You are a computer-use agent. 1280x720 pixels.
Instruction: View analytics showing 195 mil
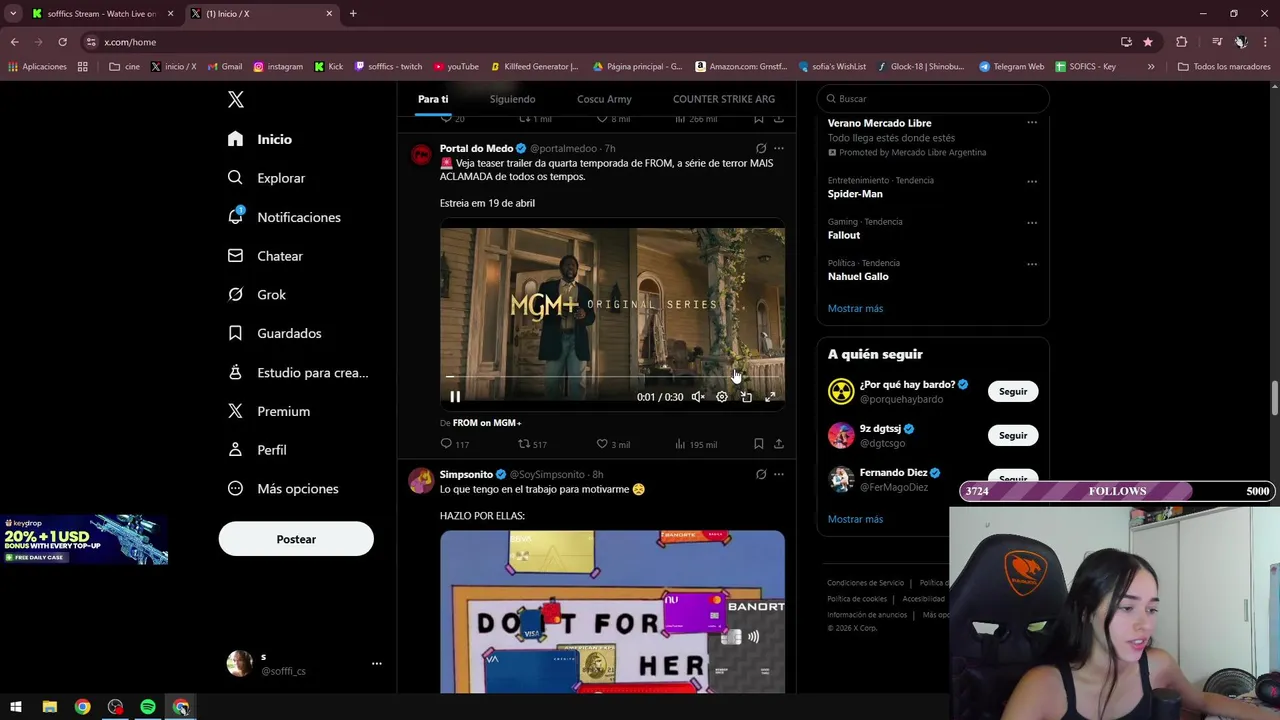(696, 444)
